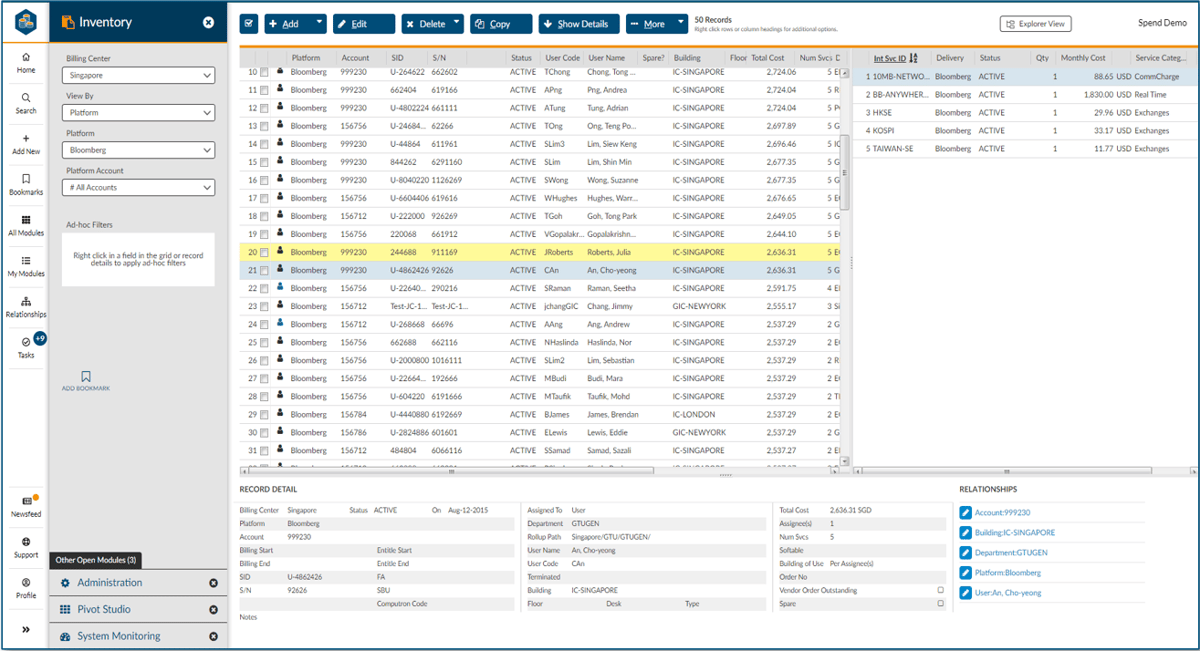Click the user icon in row 22
Image resolution: width=1200 pixels, height=651 pixels.
click(280, 288)
